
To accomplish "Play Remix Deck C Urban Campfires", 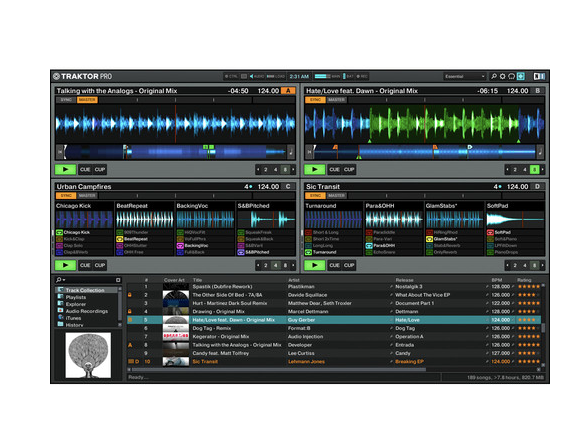I will 65,265.
